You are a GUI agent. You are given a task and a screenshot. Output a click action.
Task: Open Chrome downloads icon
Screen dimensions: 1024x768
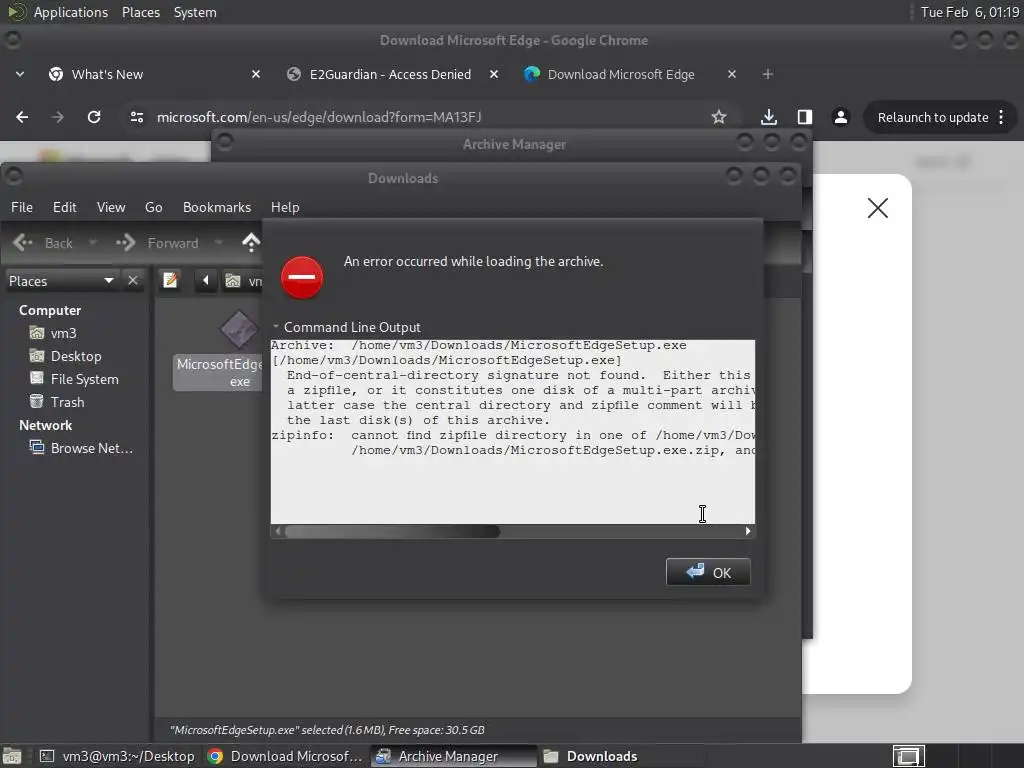pyautogui.click(x=769, y=117)
